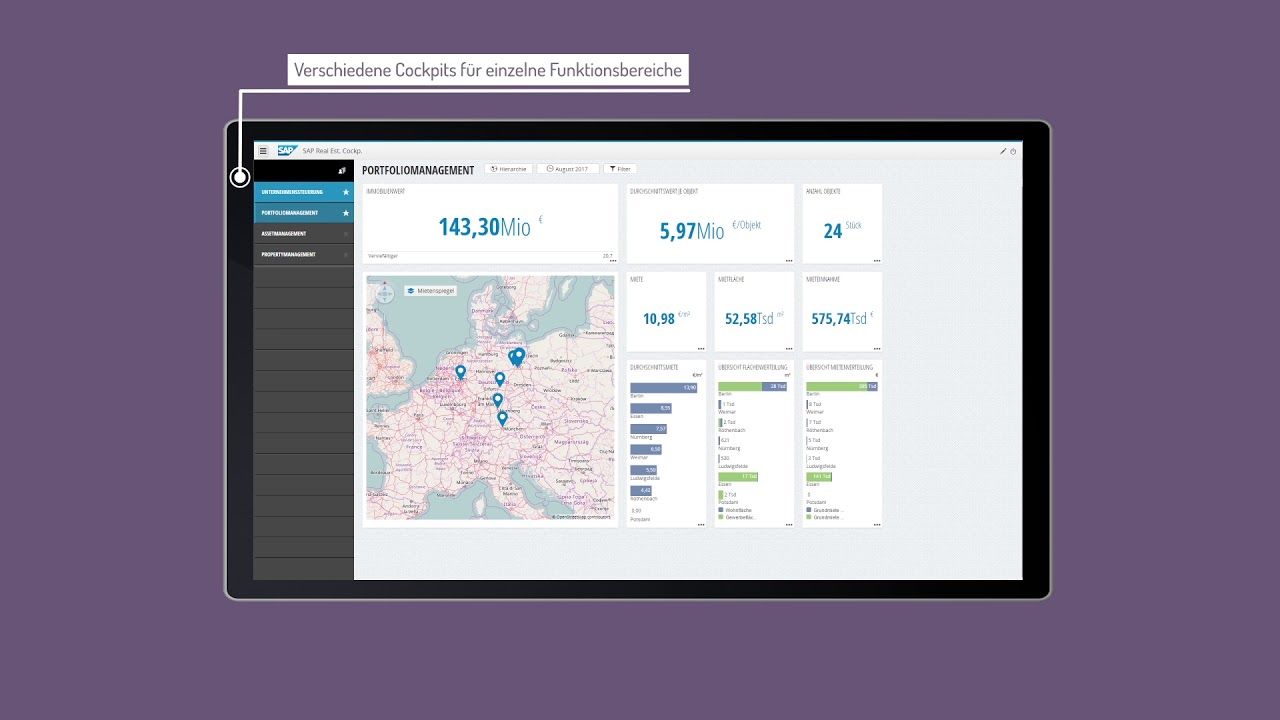
Task: Open the Hierarchie selector
Action: coord(508,169)
